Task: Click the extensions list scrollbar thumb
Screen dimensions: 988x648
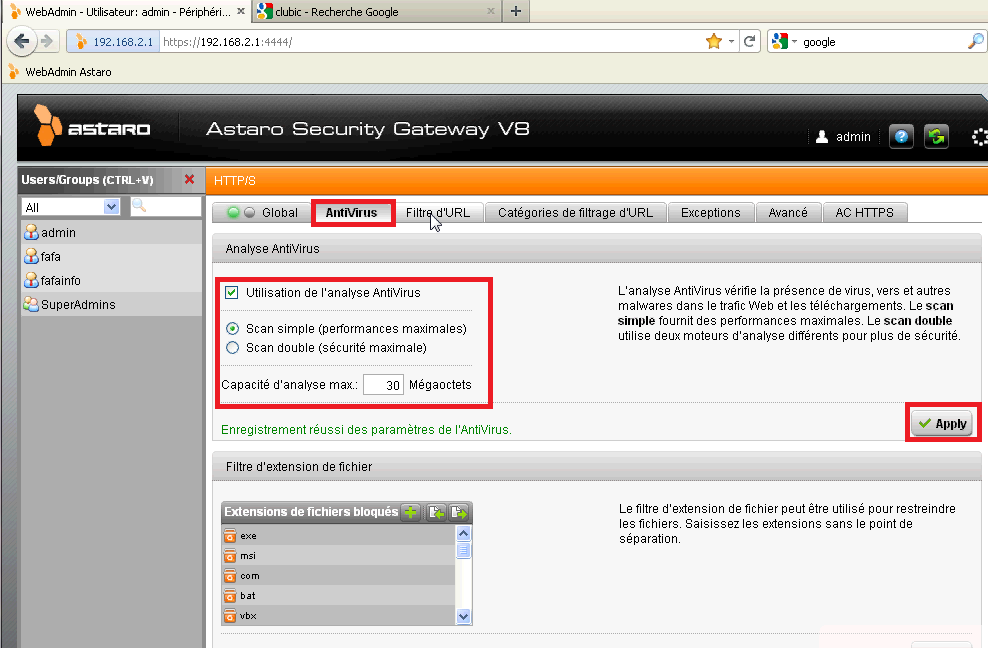Action: 464,550
